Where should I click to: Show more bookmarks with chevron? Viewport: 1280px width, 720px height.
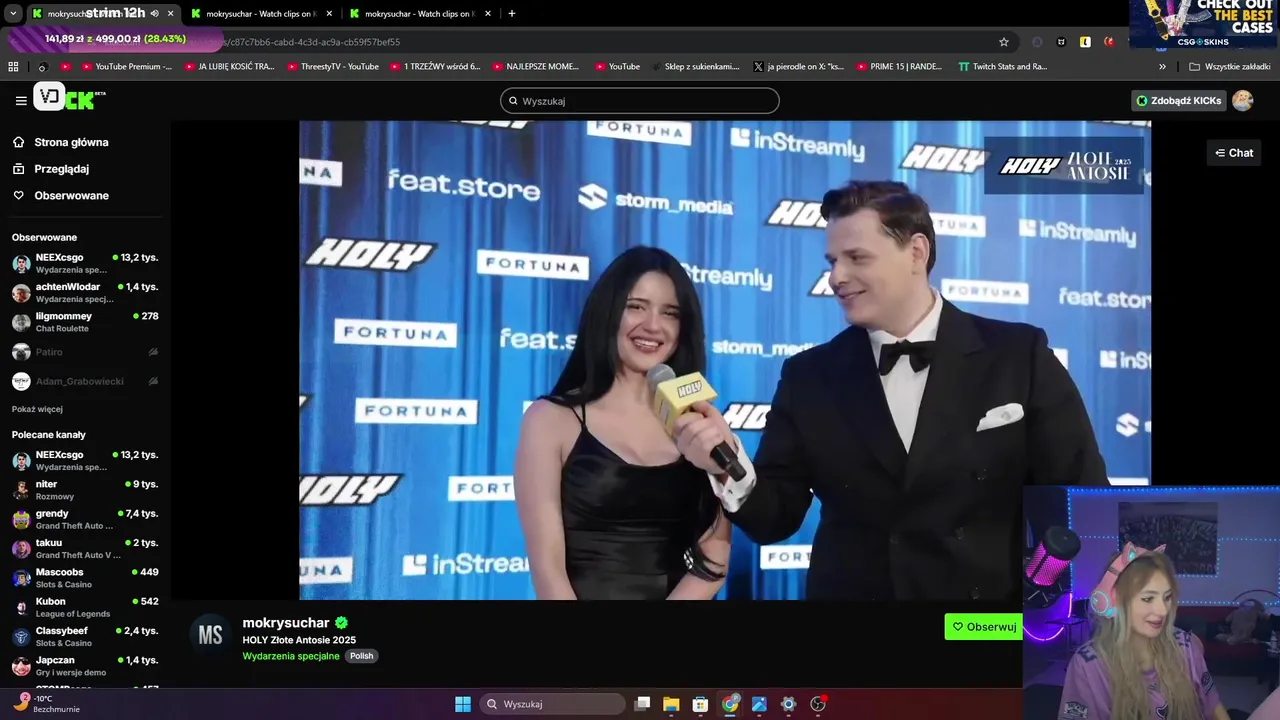pyautogui.click(x=1162, y=67)
